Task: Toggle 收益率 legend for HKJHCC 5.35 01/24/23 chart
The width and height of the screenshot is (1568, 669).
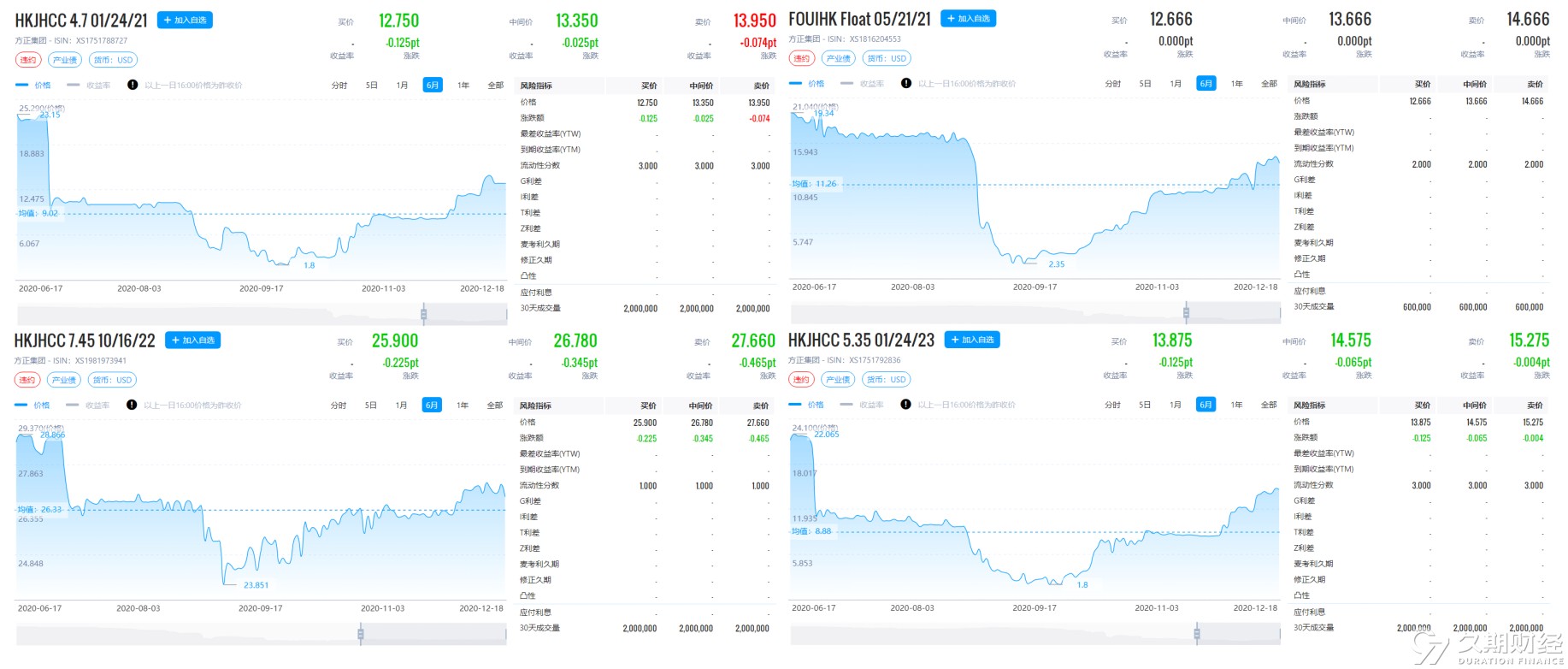Action: (862, 404)
